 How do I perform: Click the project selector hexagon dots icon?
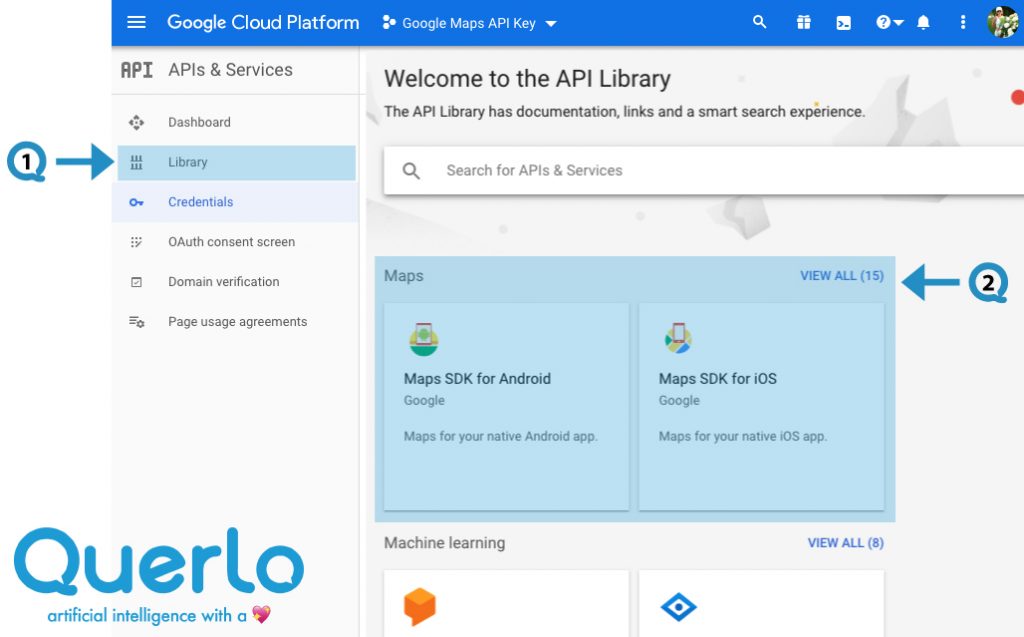[x=389, y=22]
